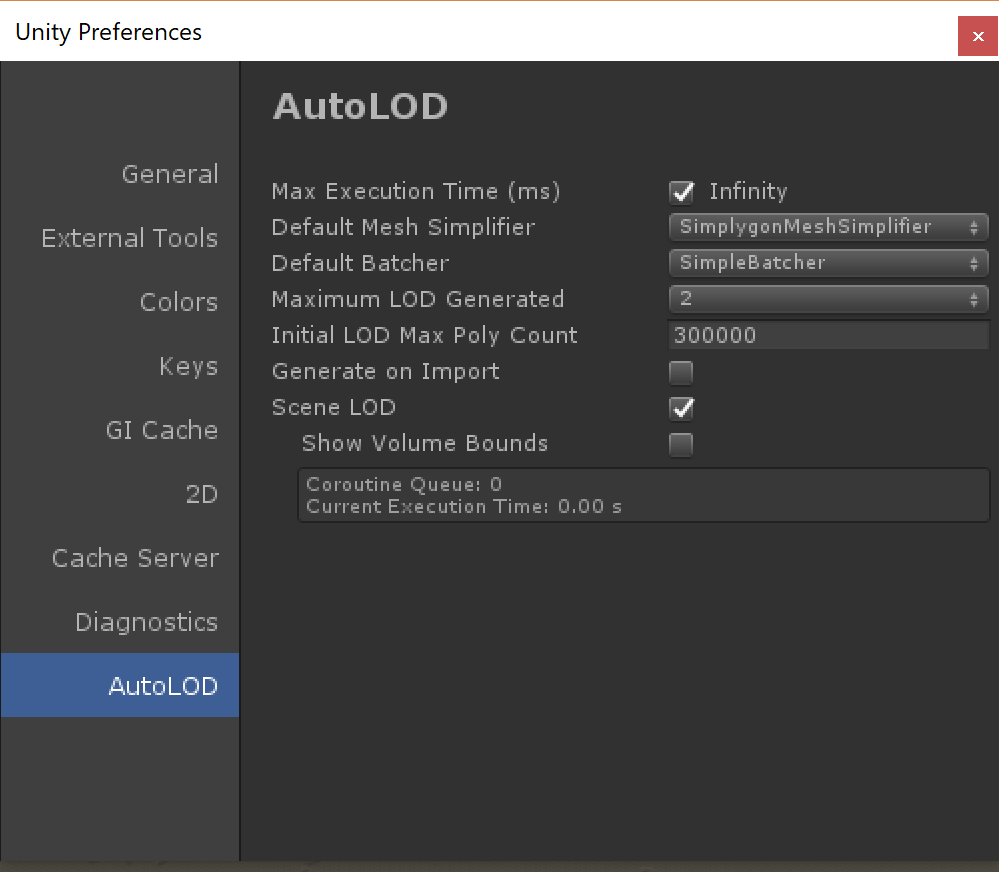This screenshot has width=999, height=872.
Task: Enable the Show Volume Bounds checkbox
Action: pos(681,445)
